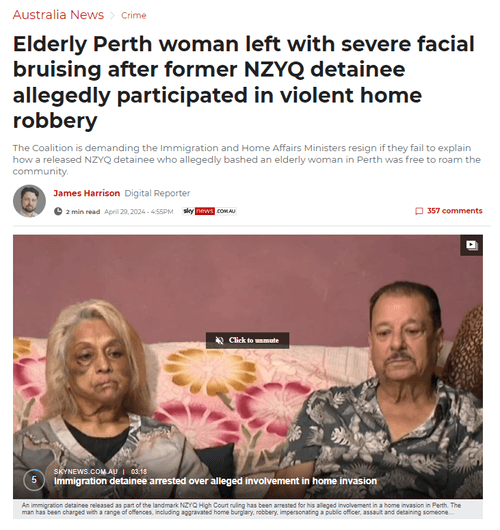Click the SKYNEWS.COM.AU video source label
The width and height of the screenshot is (500, 530).
pos(86,472)
